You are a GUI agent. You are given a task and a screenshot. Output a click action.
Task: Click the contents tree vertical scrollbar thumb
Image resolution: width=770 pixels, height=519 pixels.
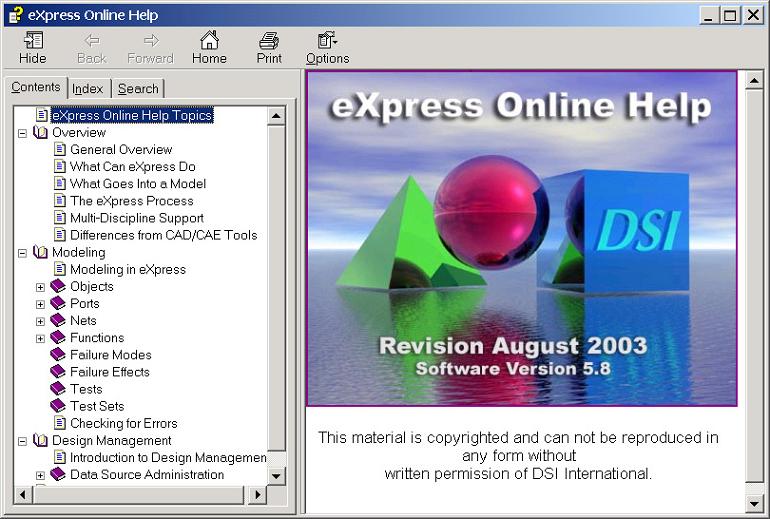(276, 288)
